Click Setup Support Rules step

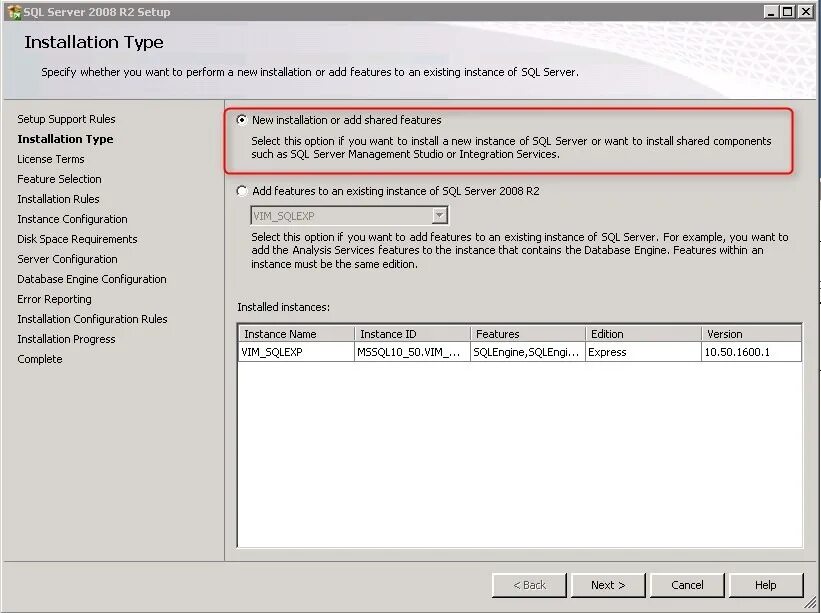[x=66, y=119]
